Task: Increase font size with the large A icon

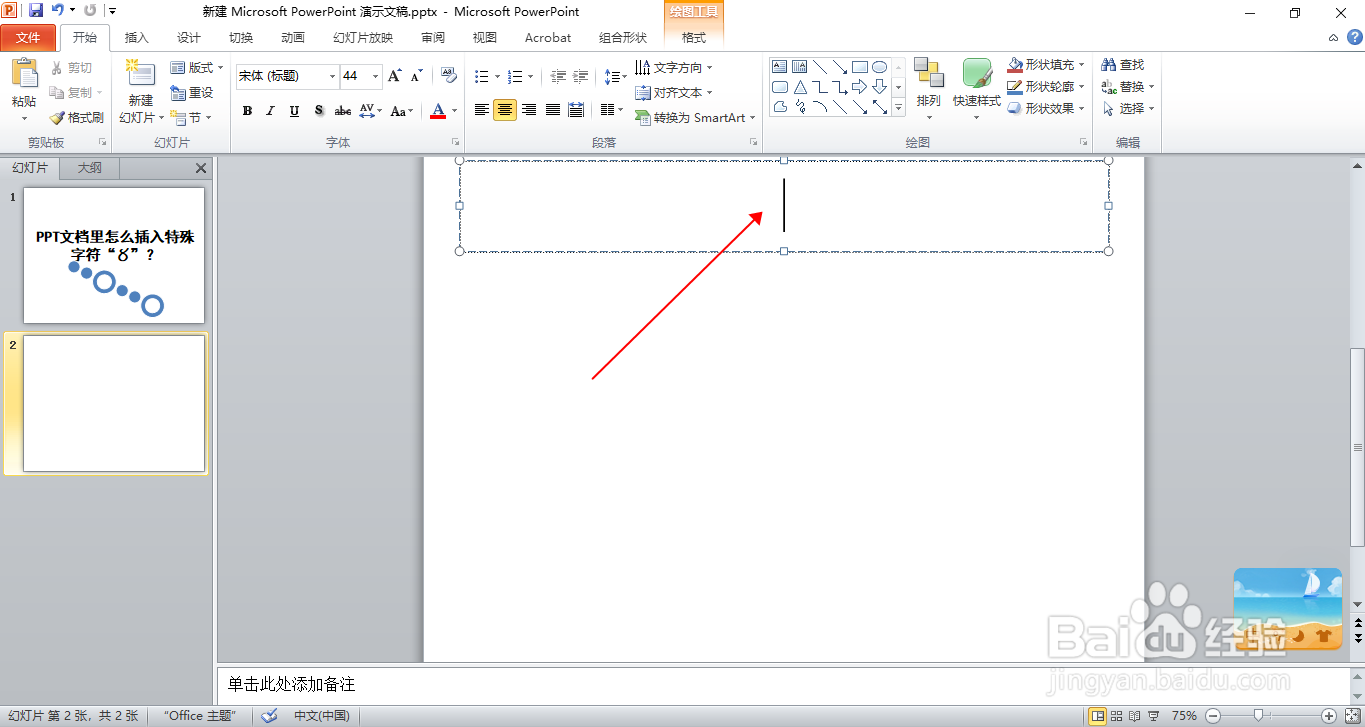Action: (394, 76)
